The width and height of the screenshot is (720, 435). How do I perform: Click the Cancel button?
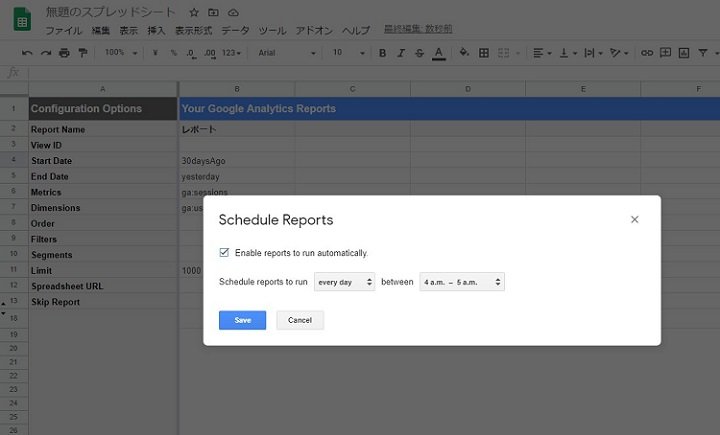pyautogui.click(x=300, y=320)
